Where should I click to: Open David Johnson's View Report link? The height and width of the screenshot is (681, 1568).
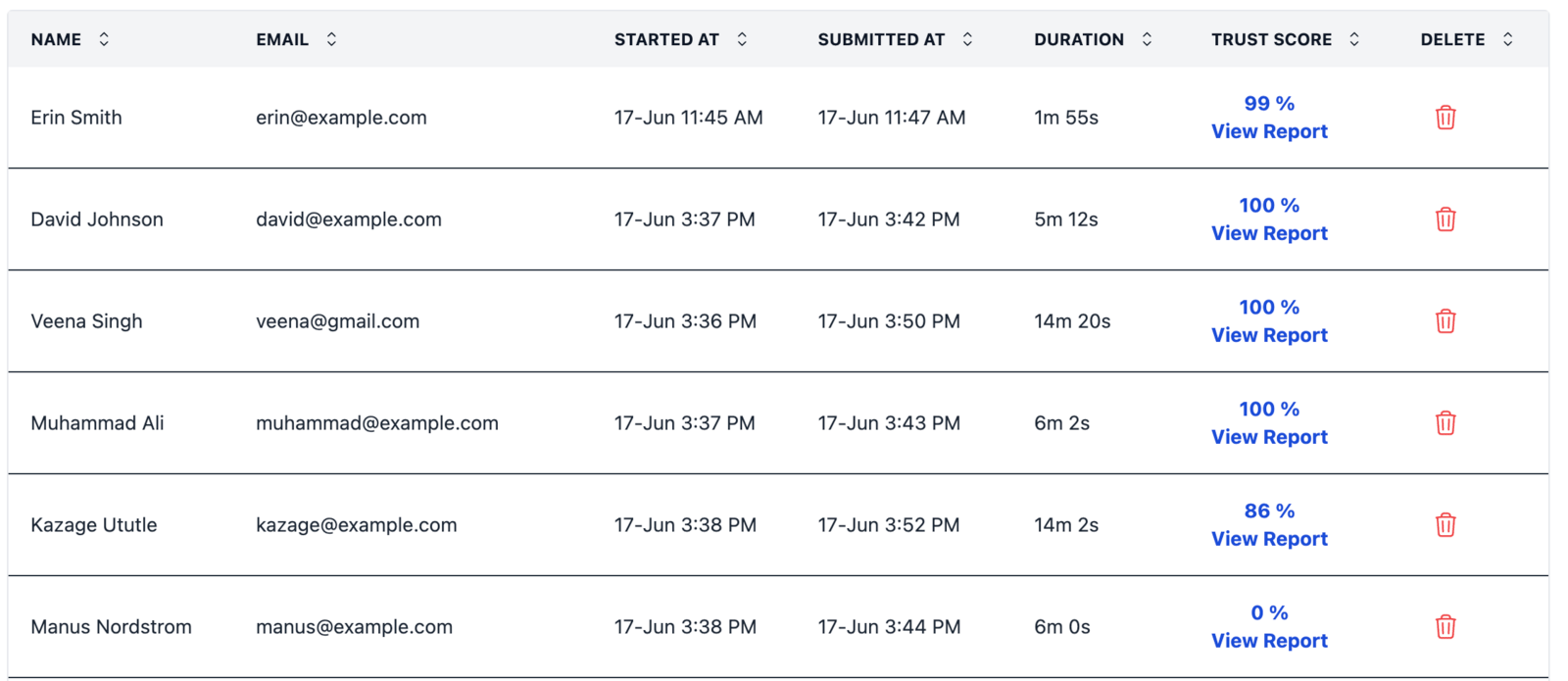coord(1269,233)
